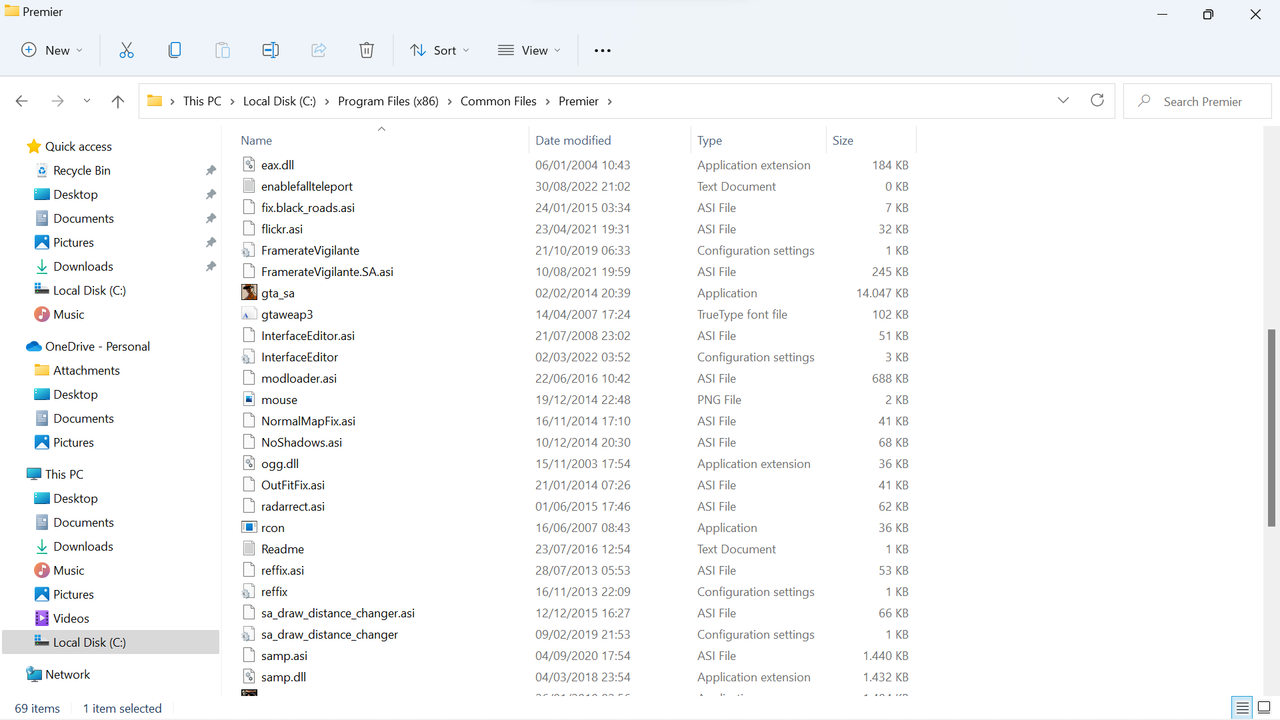Screen dimensions: 1280x720
Task: Expand chevron after Common Files in path
Action: 548,101
